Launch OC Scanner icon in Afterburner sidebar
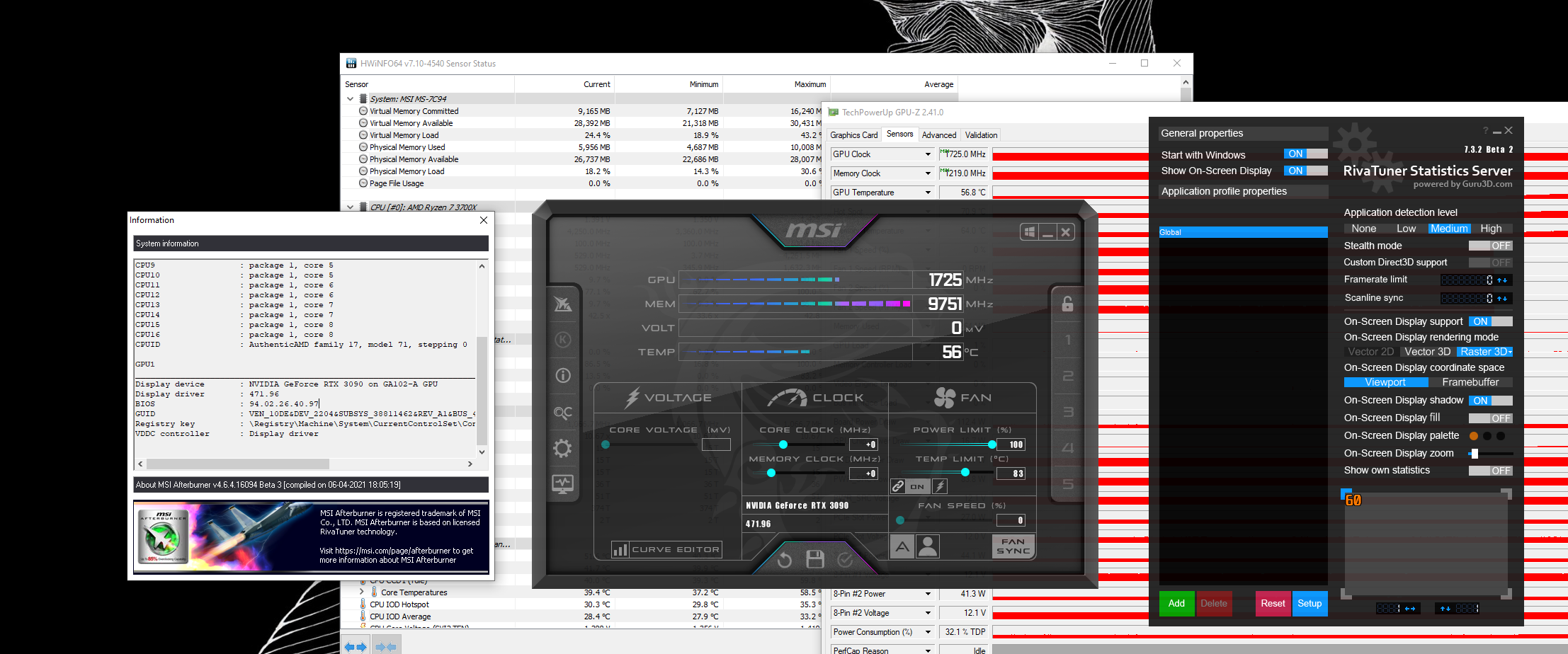The height and width of the screenshot is (654, 1568). coord(563,413)
